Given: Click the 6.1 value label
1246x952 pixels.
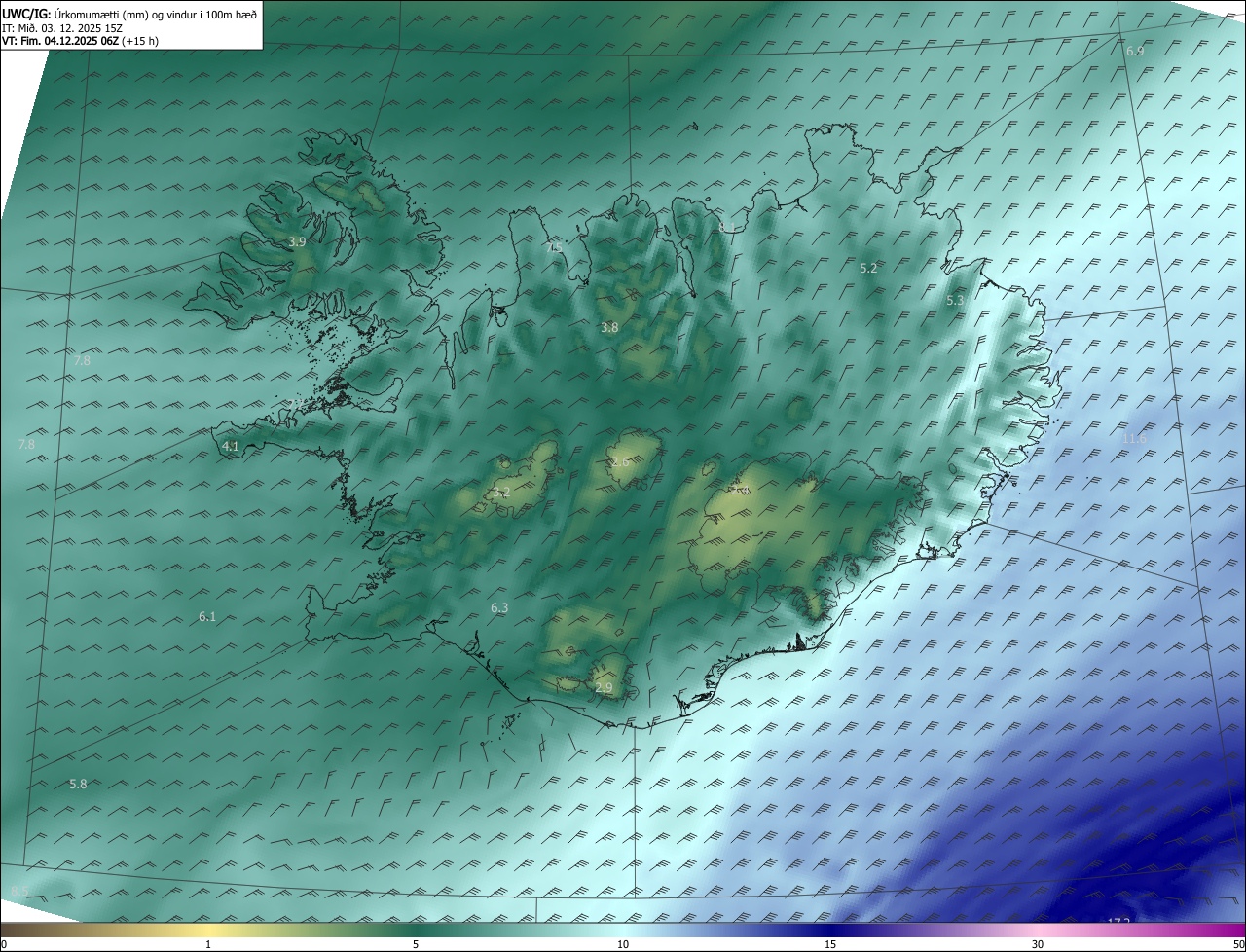Looking at the screenshot, I should 207,616.
